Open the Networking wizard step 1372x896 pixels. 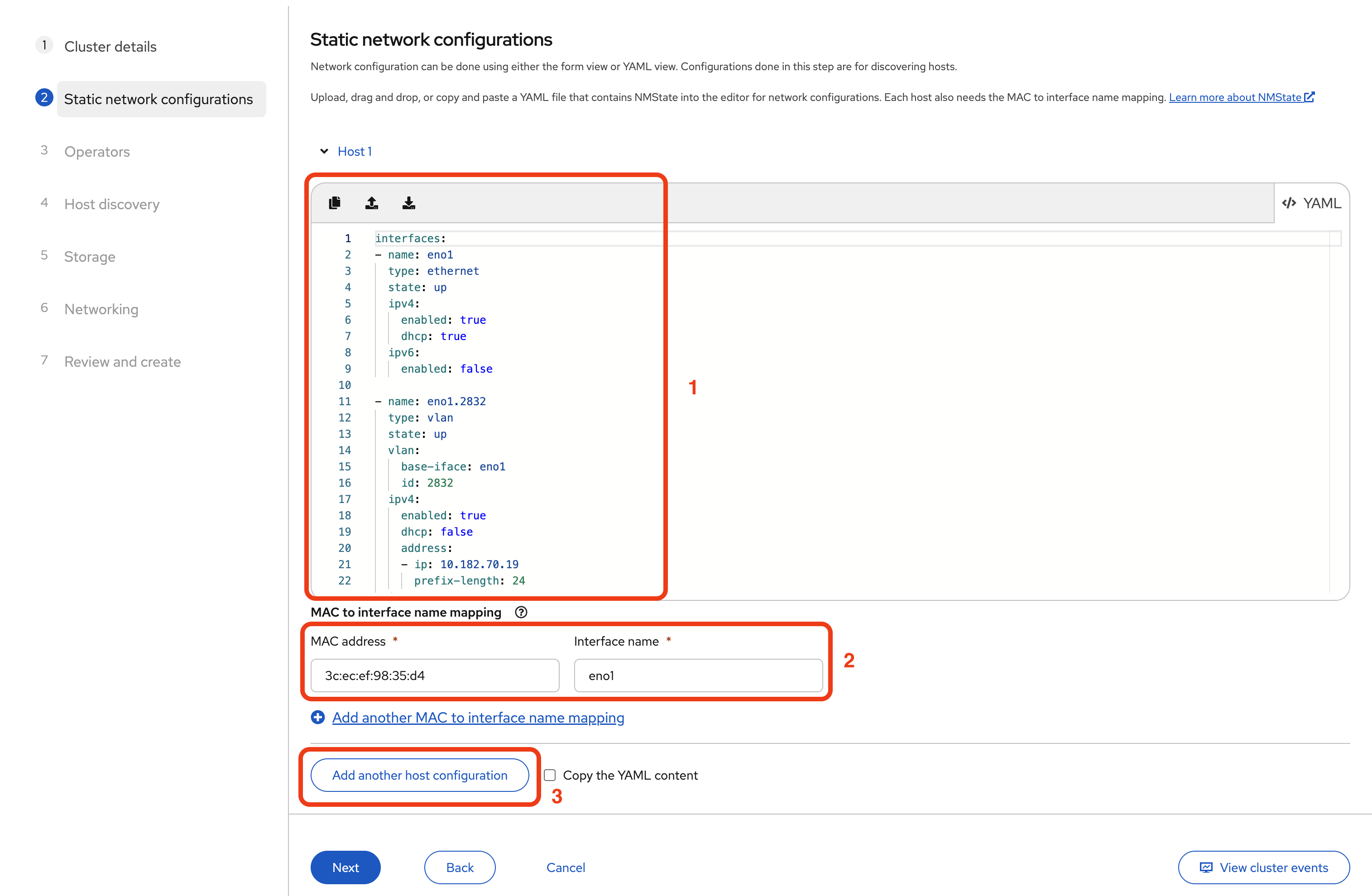[x=101, y=309]
